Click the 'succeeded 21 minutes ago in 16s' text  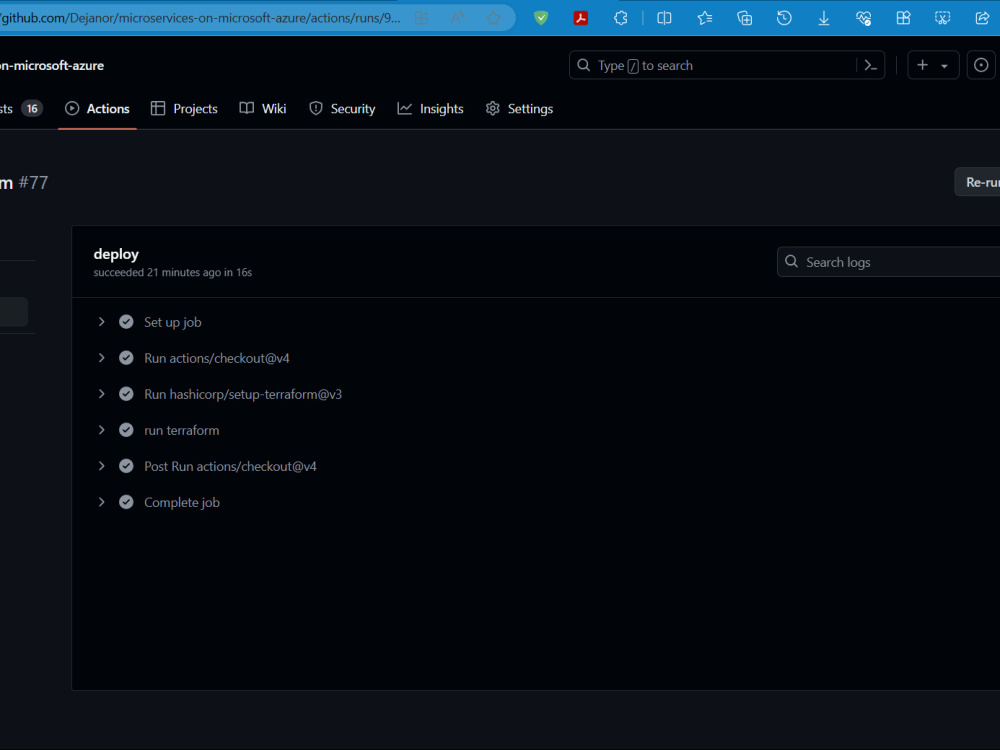[x=173, y=272]
